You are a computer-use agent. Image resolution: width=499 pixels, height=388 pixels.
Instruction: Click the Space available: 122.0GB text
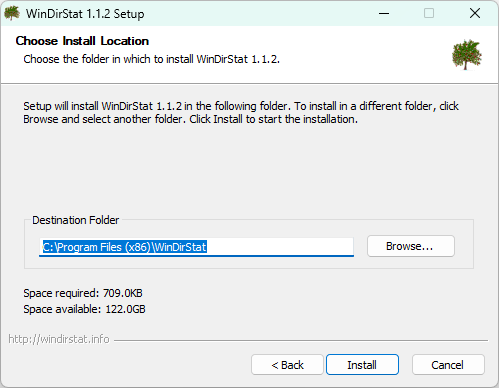pos(84,309)
